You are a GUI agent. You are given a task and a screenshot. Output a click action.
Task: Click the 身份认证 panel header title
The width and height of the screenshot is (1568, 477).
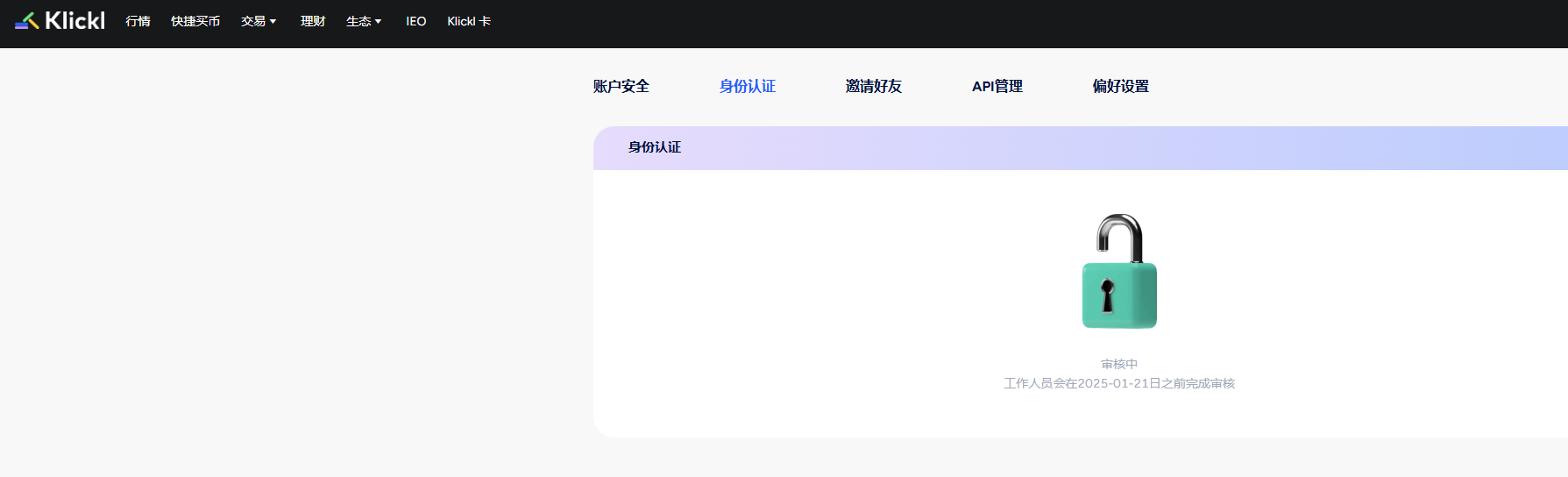654,147
